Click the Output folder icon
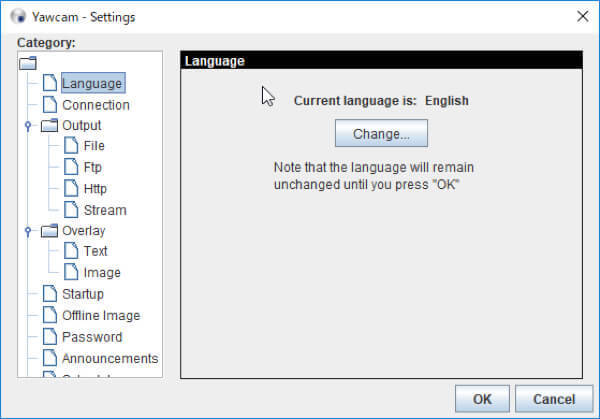 (49, 125)
